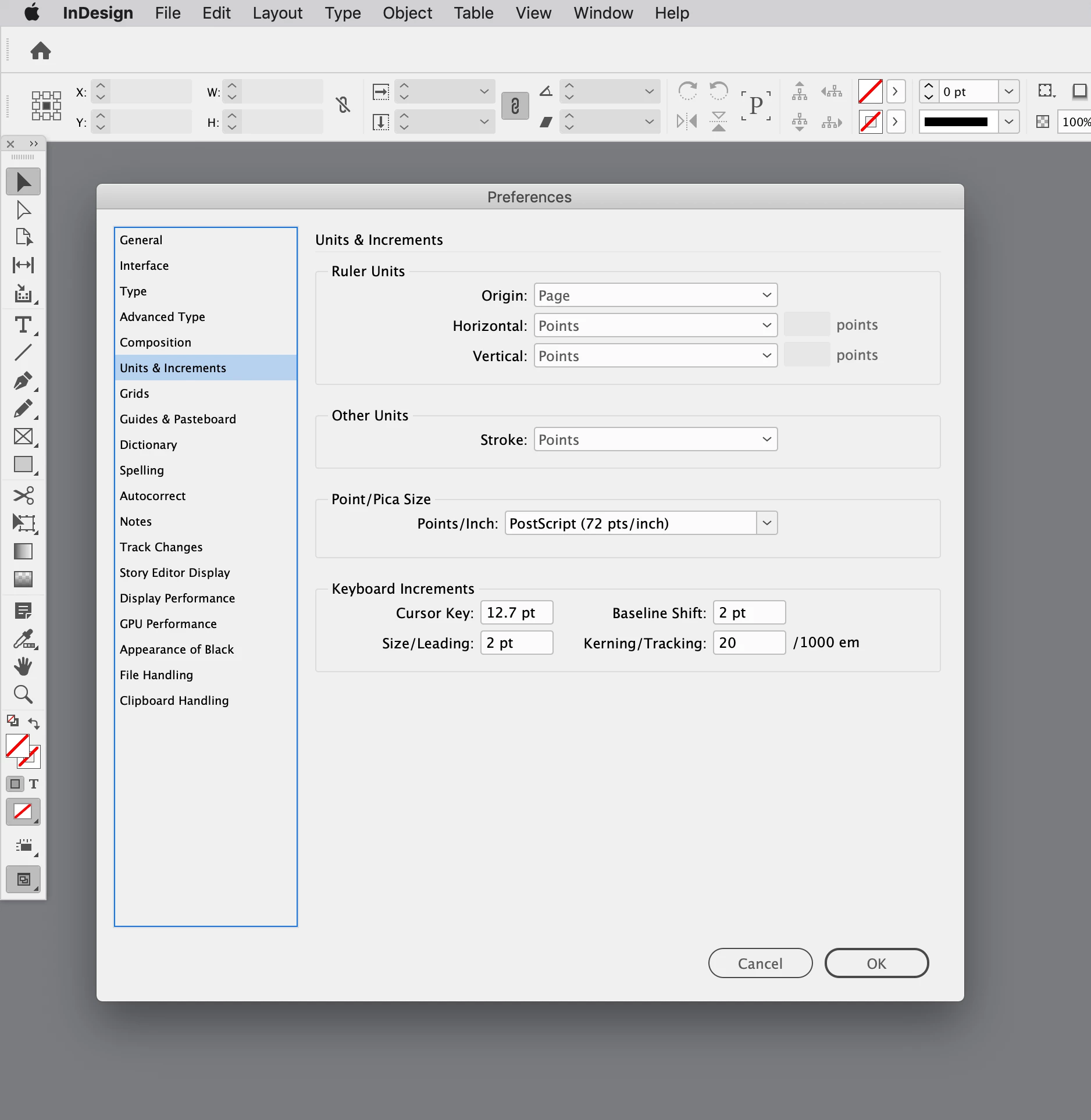1091x1120 pixels.
Task: Open the Edit menu
Action: pyautogui.click(x=216, y=13)
